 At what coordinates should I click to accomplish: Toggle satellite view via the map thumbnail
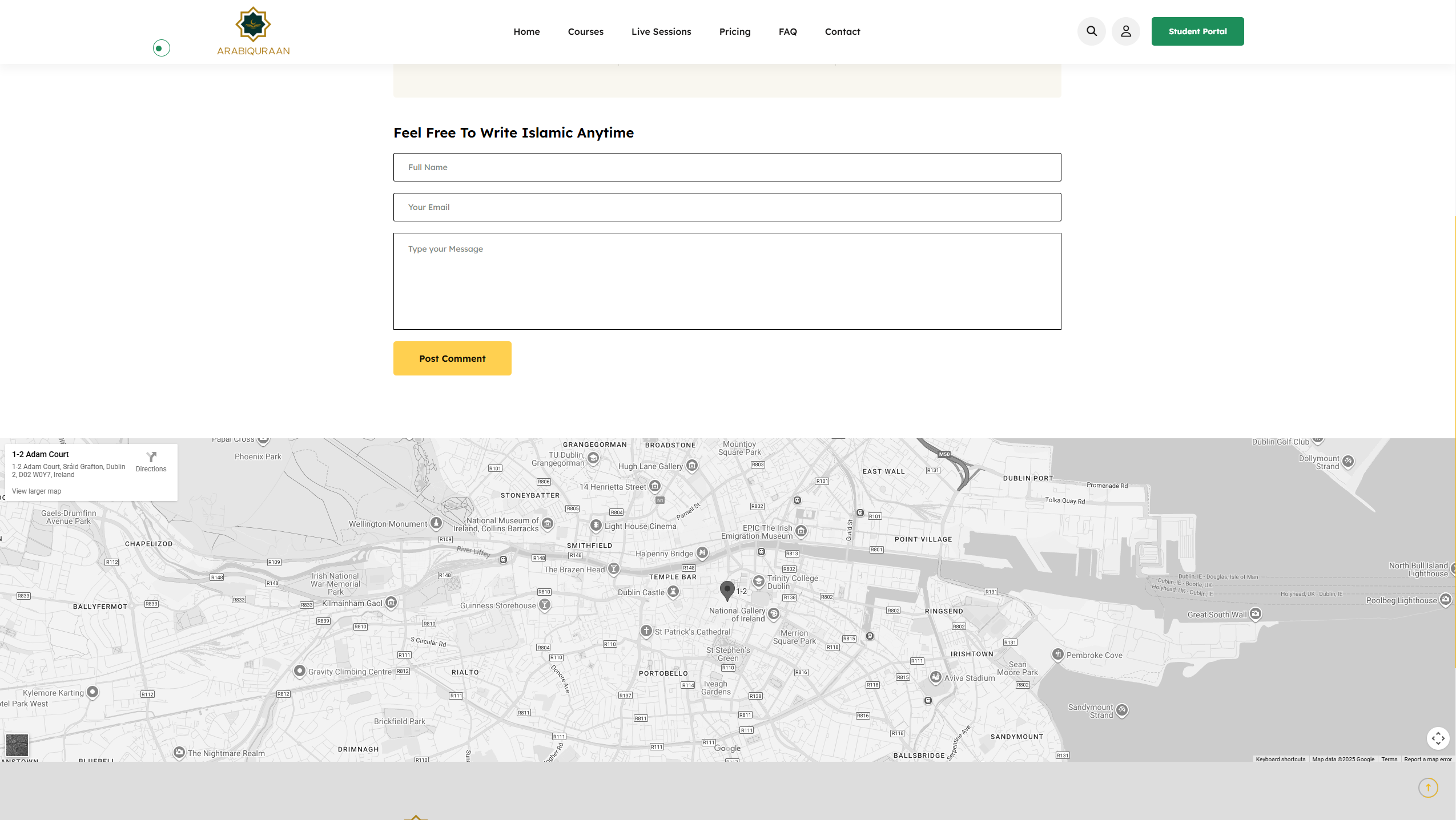pos(17,745)
